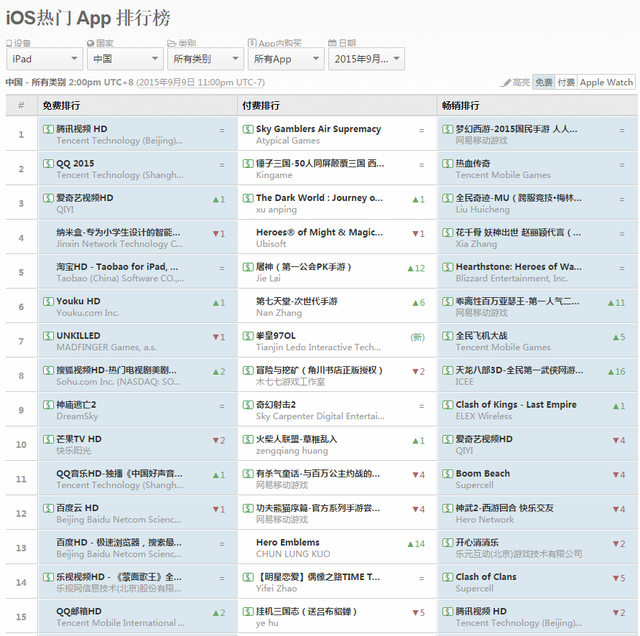Click the $ icon next to Youku HD

(x=48, y=301)
